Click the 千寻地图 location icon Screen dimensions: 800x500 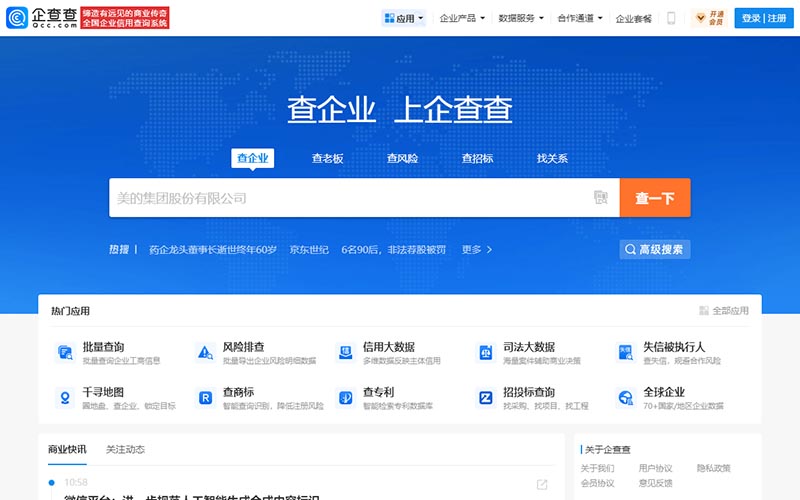tap(65, 397)
